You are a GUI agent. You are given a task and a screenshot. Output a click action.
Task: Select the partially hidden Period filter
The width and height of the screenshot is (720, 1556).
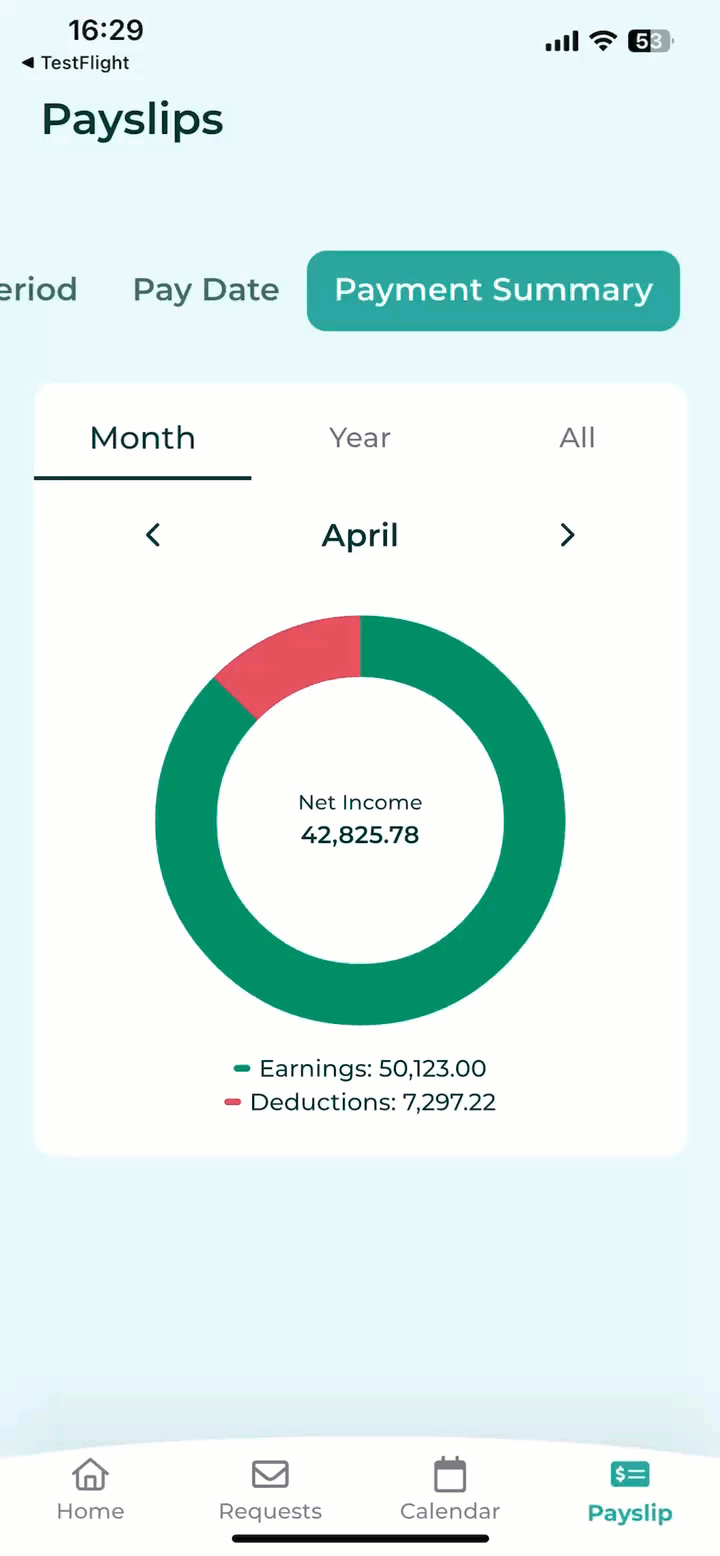(x=38, y=290)
